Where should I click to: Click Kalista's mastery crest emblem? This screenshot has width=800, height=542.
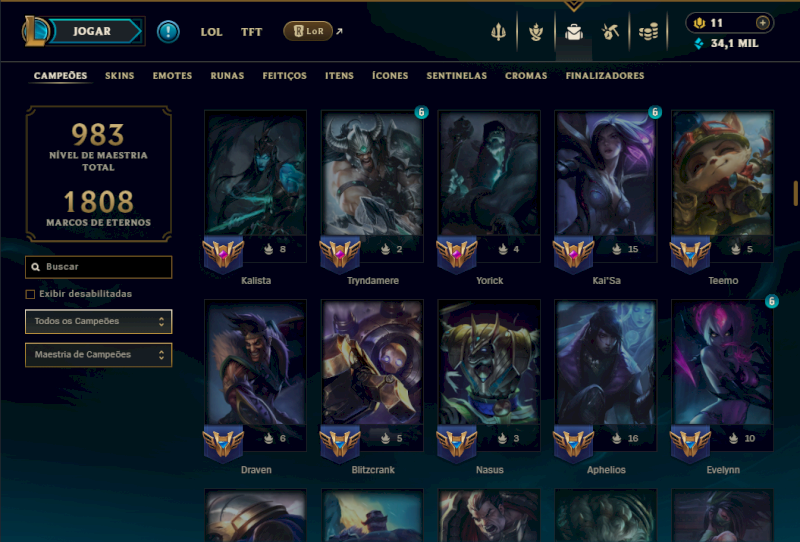223,254
